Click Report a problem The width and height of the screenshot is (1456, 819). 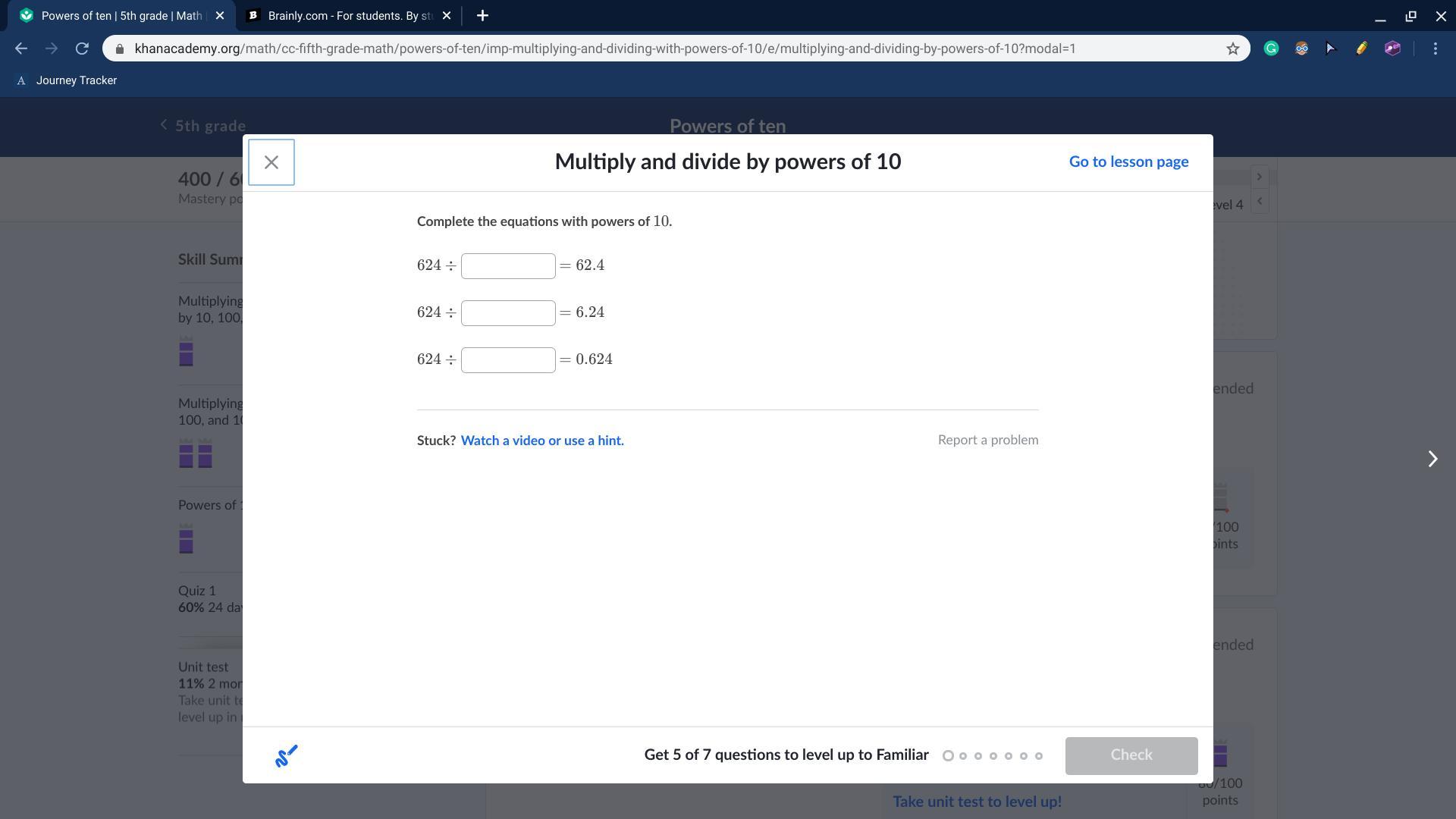tap(987, 440)
